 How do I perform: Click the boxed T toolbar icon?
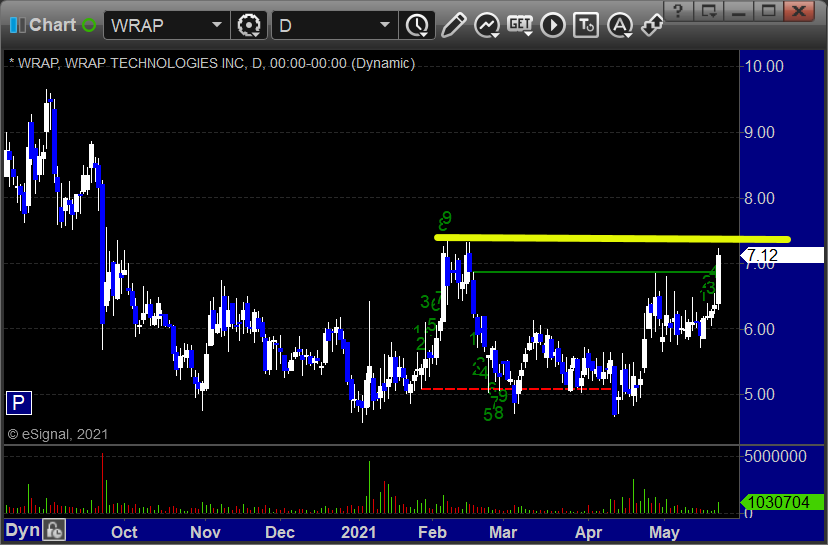pos(586,25)
